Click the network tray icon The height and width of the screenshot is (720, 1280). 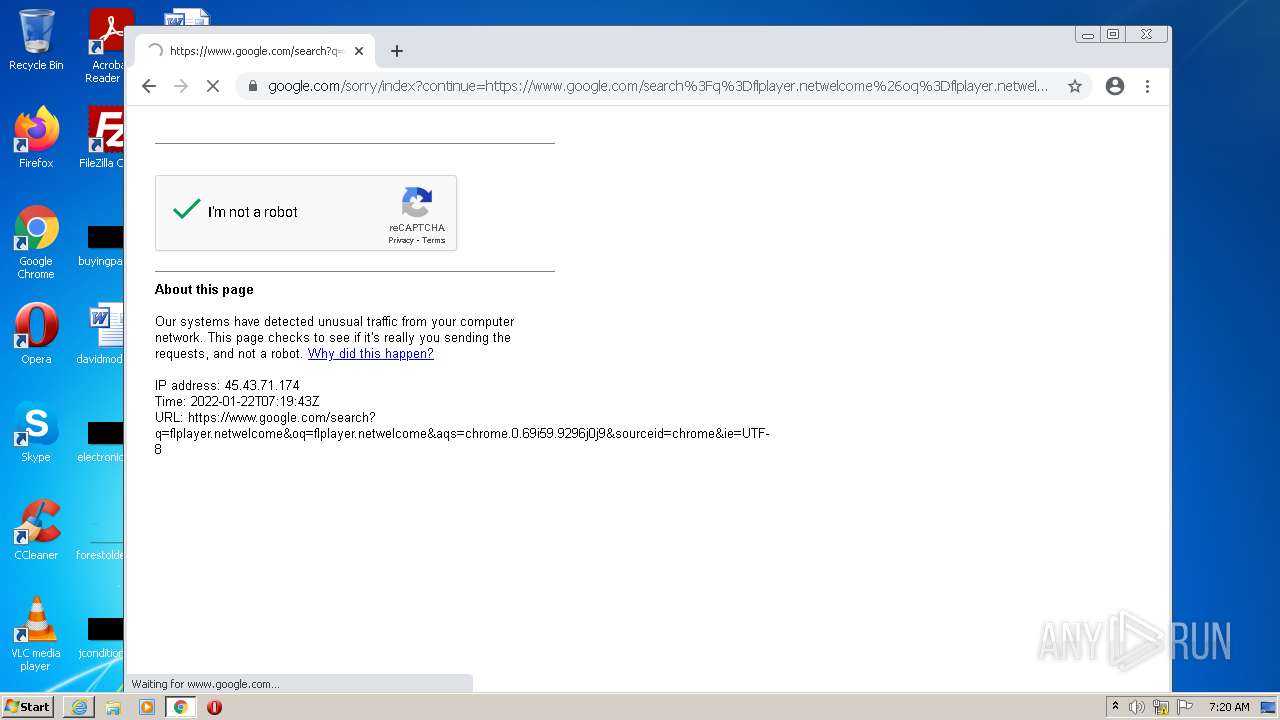pos(1161,707)
